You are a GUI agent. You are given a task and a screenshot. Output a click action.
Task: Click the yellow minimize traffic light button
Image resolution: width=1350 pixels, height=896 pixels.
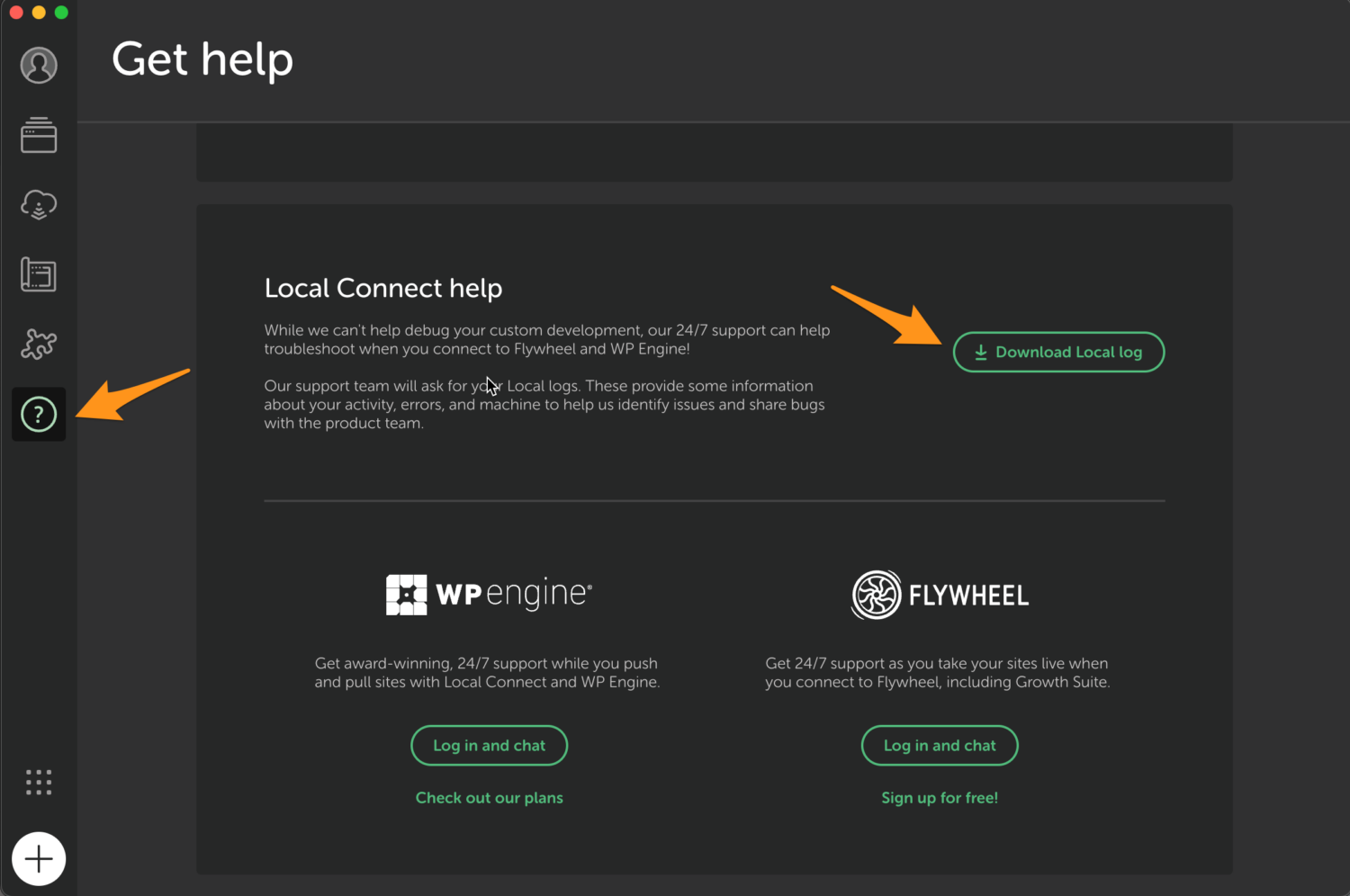38,12
